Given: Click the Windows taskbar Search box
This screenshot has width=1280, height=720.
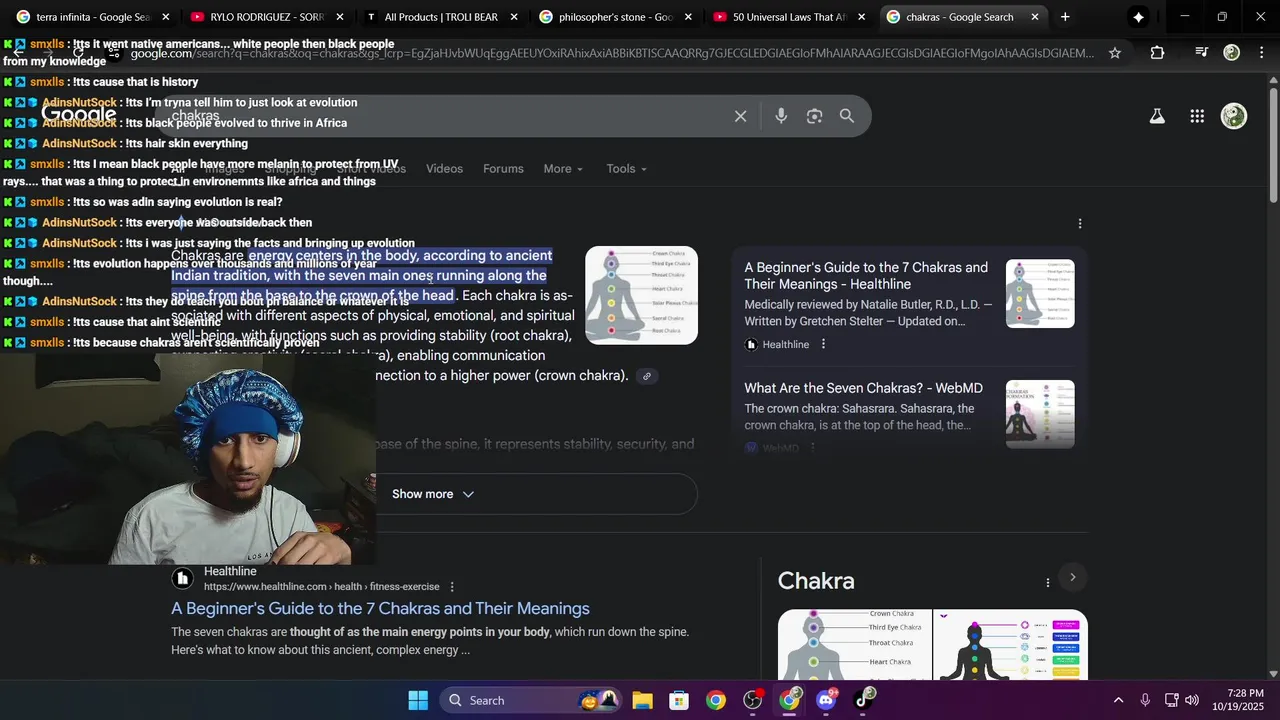Looking at the screenshot, I should [506, 700].
